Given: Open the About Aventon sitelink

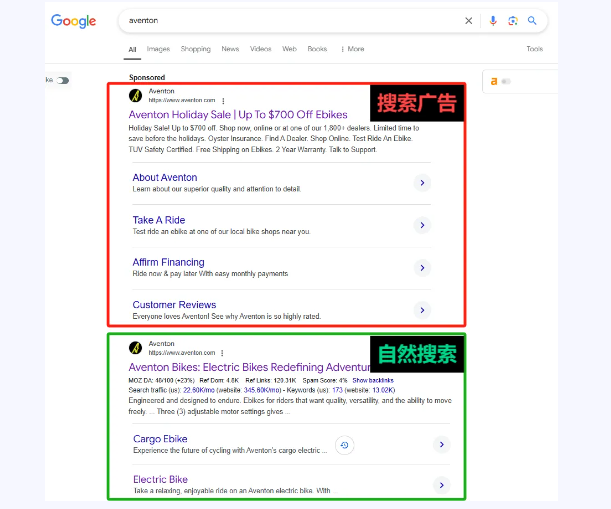Looking at the screenshot, I should click(x=165, y=178).
